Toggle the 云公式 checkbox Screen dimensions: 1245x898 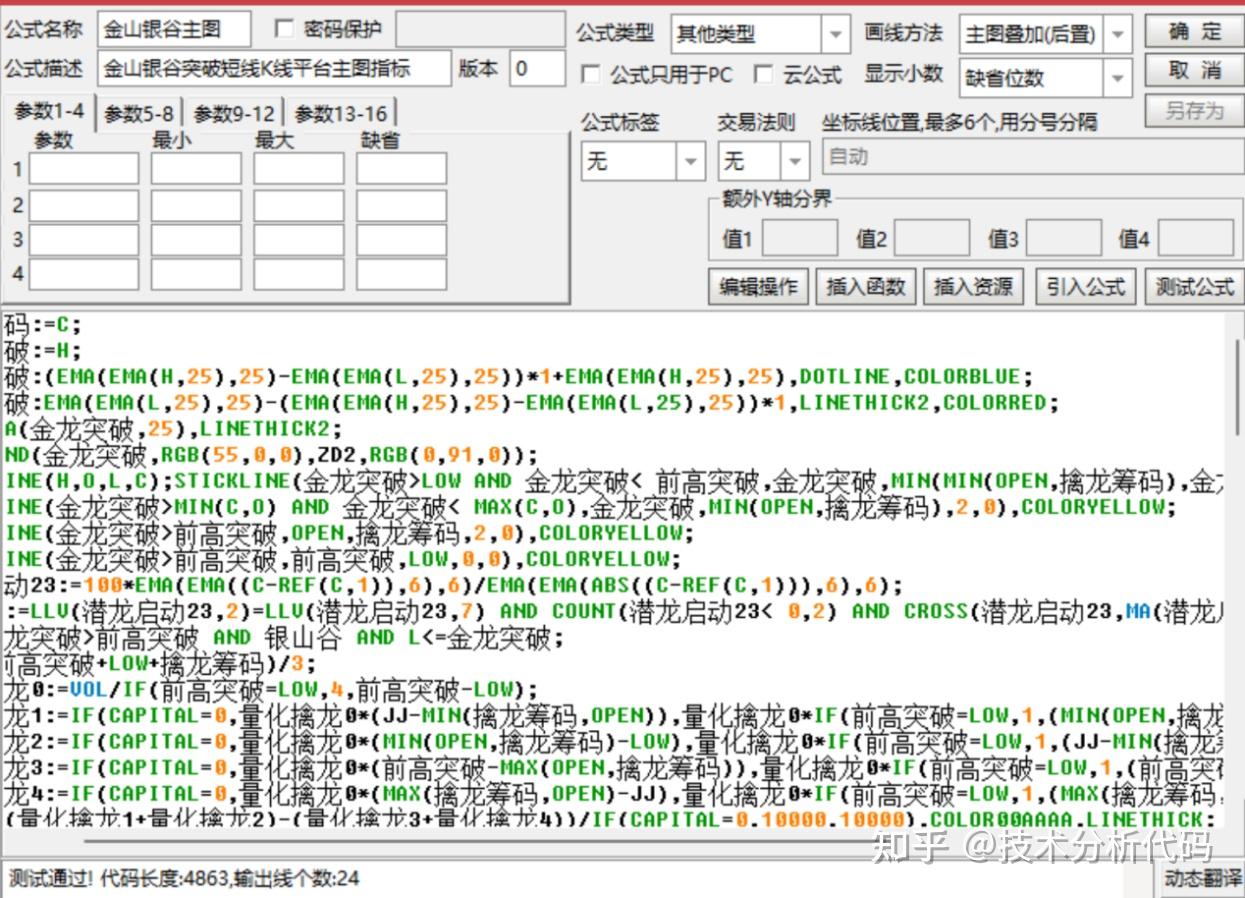click(764, 75)
